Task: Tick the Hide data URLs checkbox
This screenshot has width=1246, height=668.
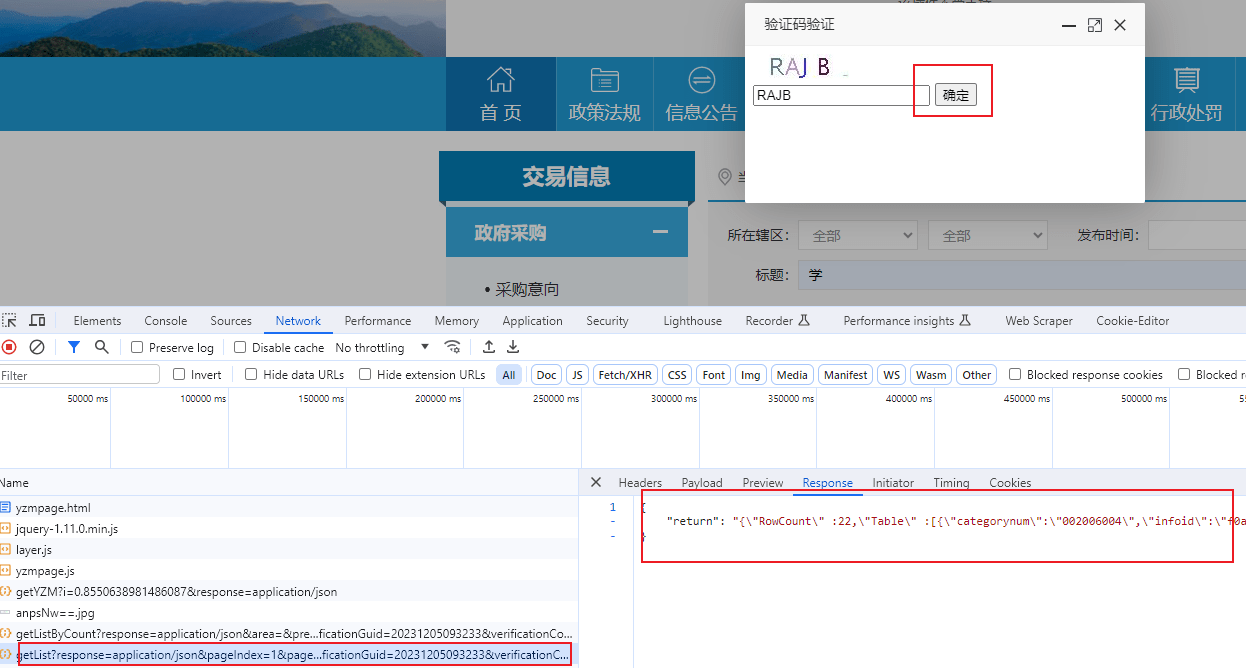Action: tap(251, 375)
